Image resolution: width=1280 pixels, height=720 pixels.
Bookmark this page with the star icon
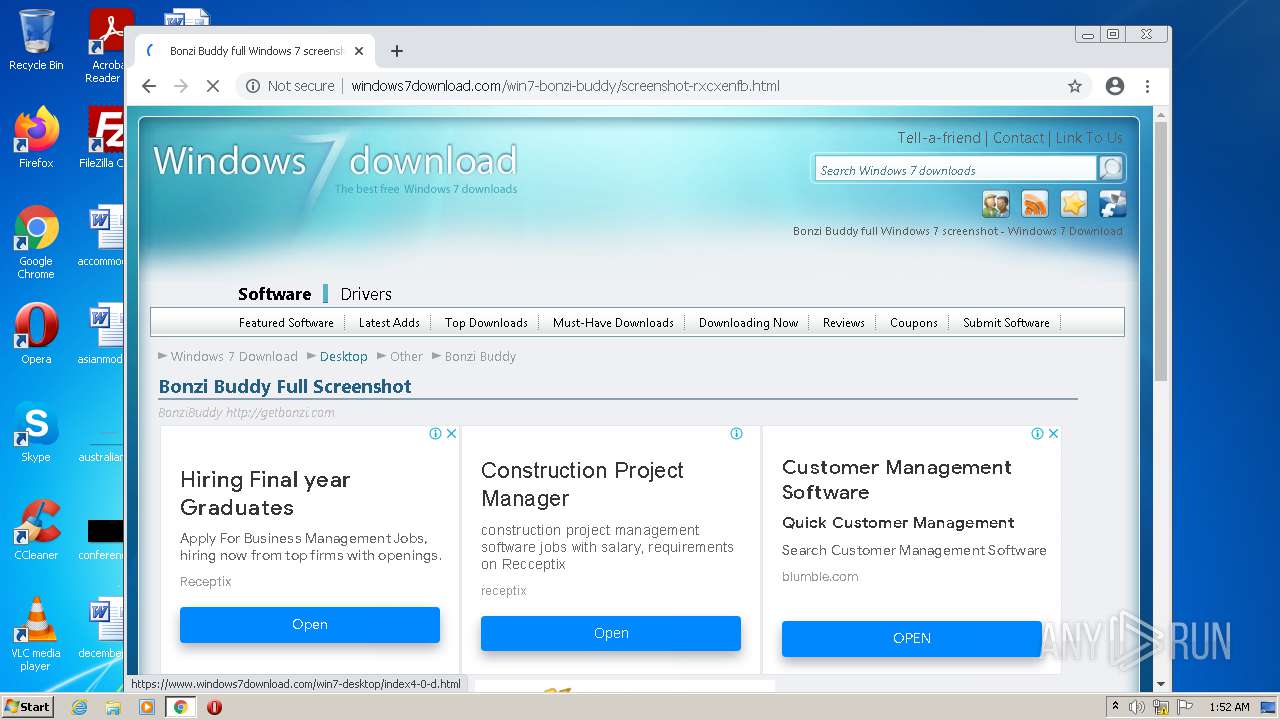click(x=1075, y=86)
